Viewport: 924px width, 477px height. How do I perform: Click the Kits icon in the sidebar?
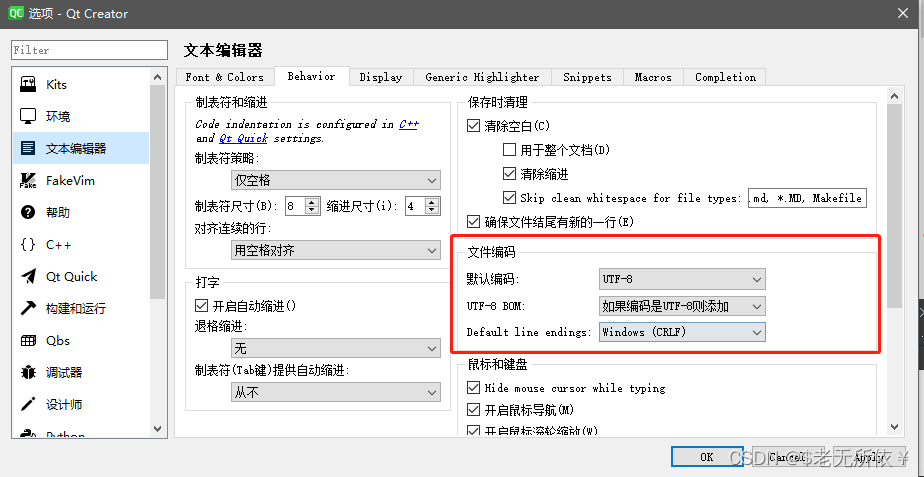tap(28, 84)
